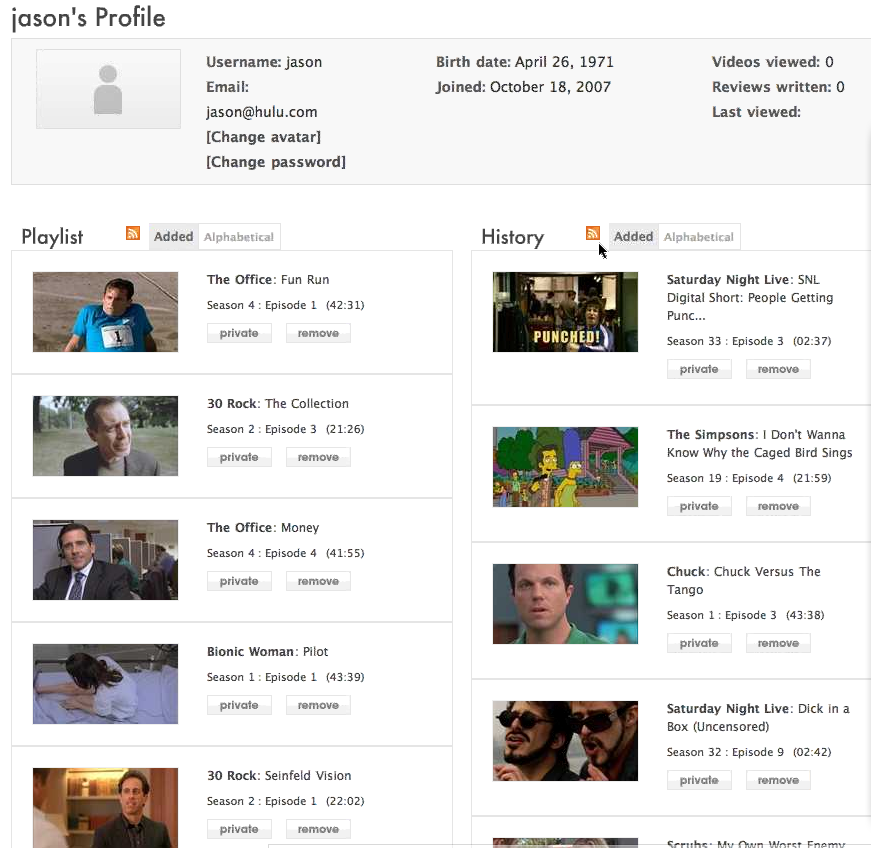The image size is (871, 848).
Task: Select the Added tab in Playlist
Action: (173, 237)
